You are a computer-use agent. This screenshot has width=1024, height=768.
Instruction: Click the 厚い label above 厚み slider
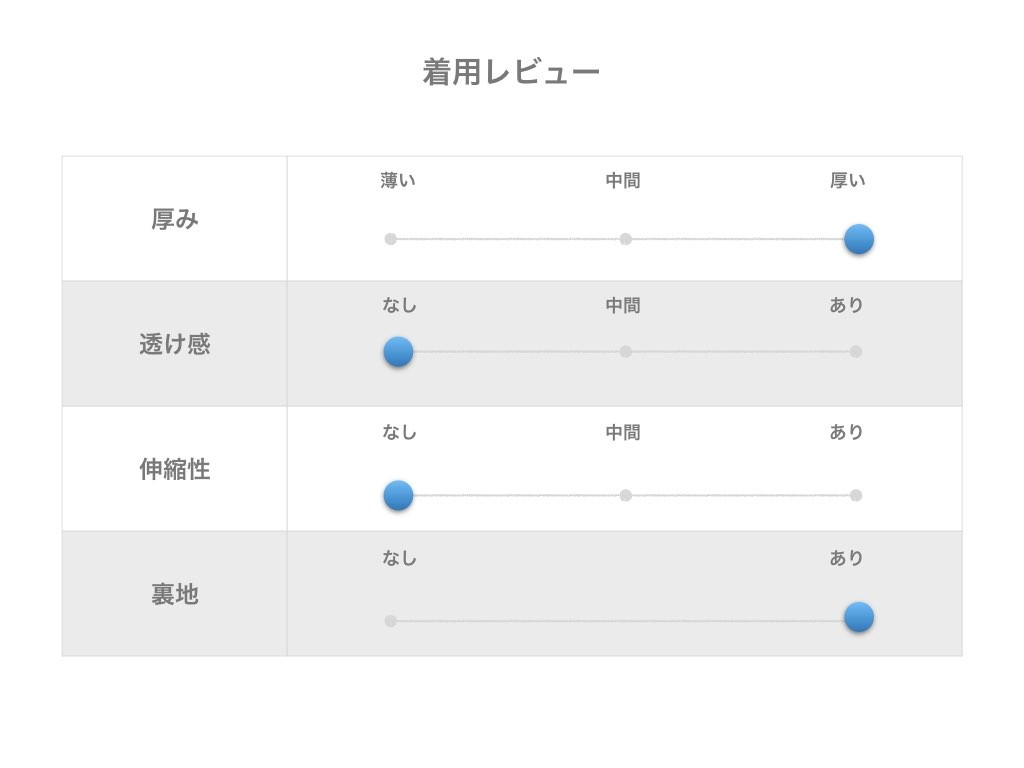847,181
